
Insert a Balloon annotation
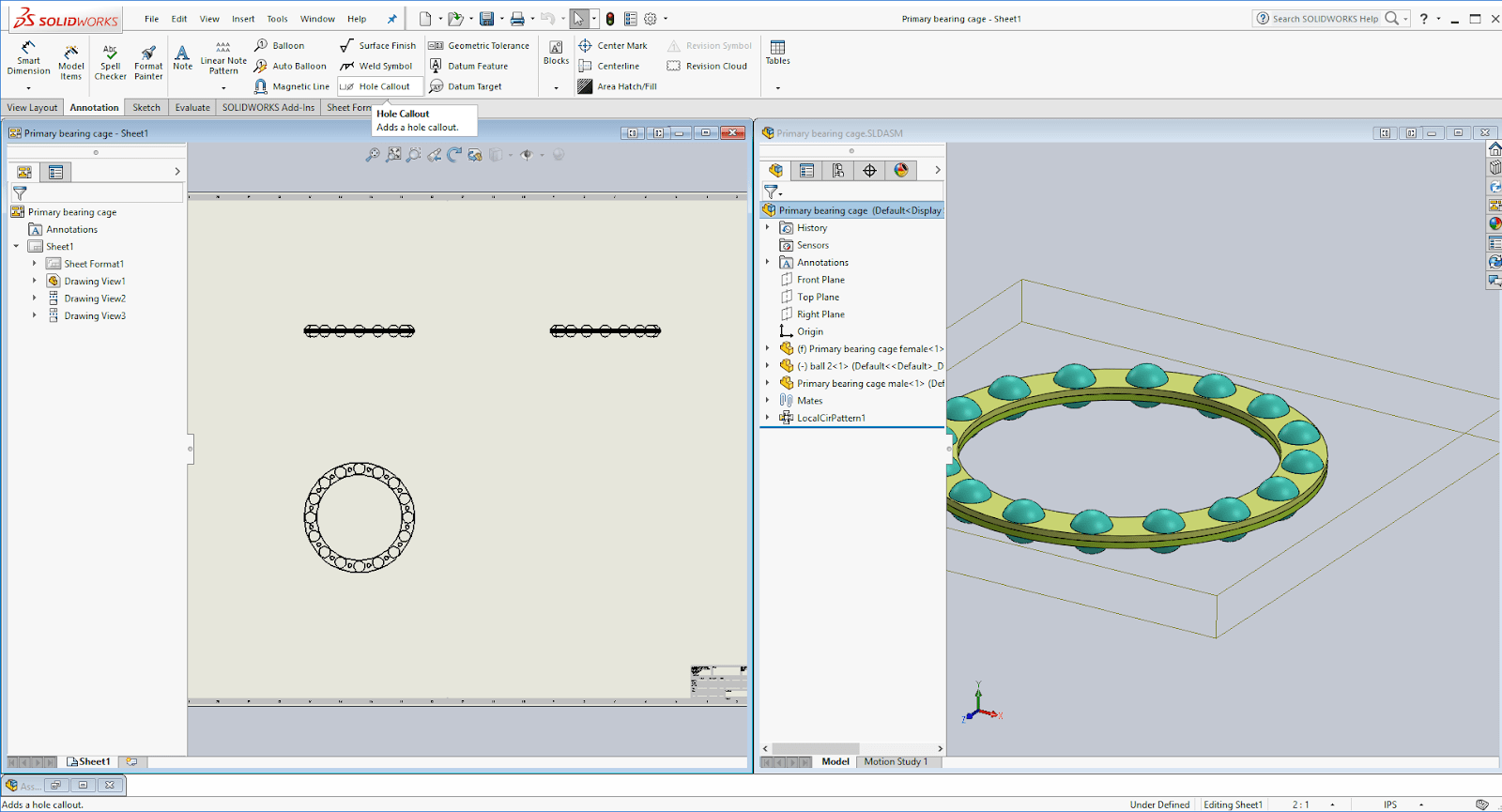(279, 45)
